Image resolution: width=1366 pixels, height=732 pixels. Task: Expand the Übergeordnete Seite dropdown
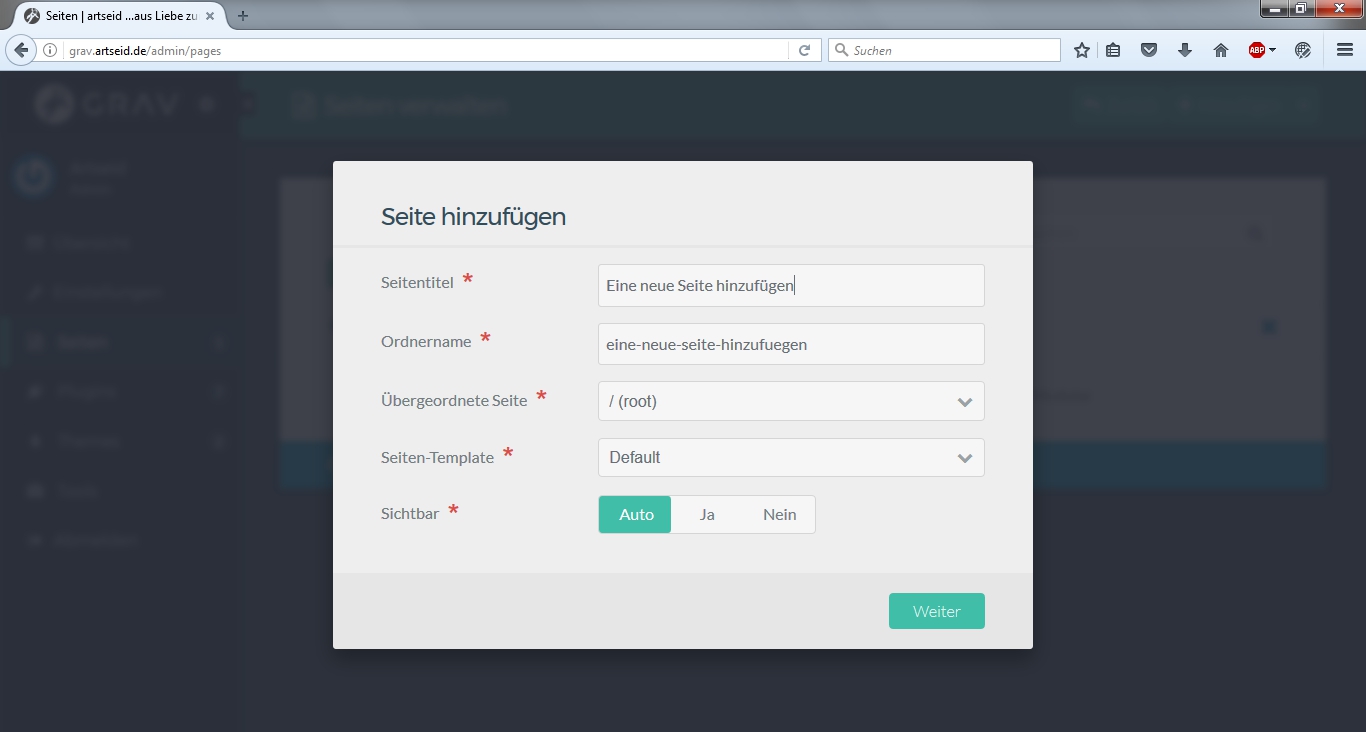click(790, 401)
